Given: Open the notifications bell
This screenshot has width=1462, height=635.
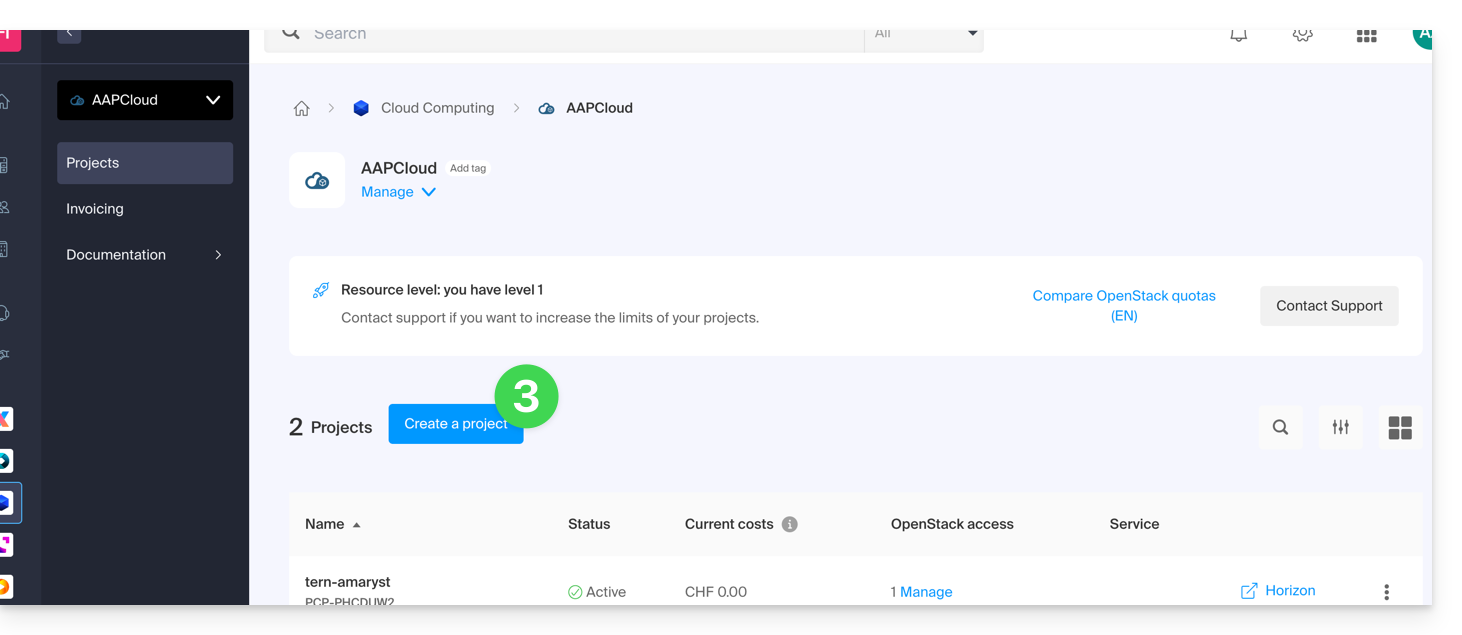Looking at the screenshot, I should tap(1238, 36).
